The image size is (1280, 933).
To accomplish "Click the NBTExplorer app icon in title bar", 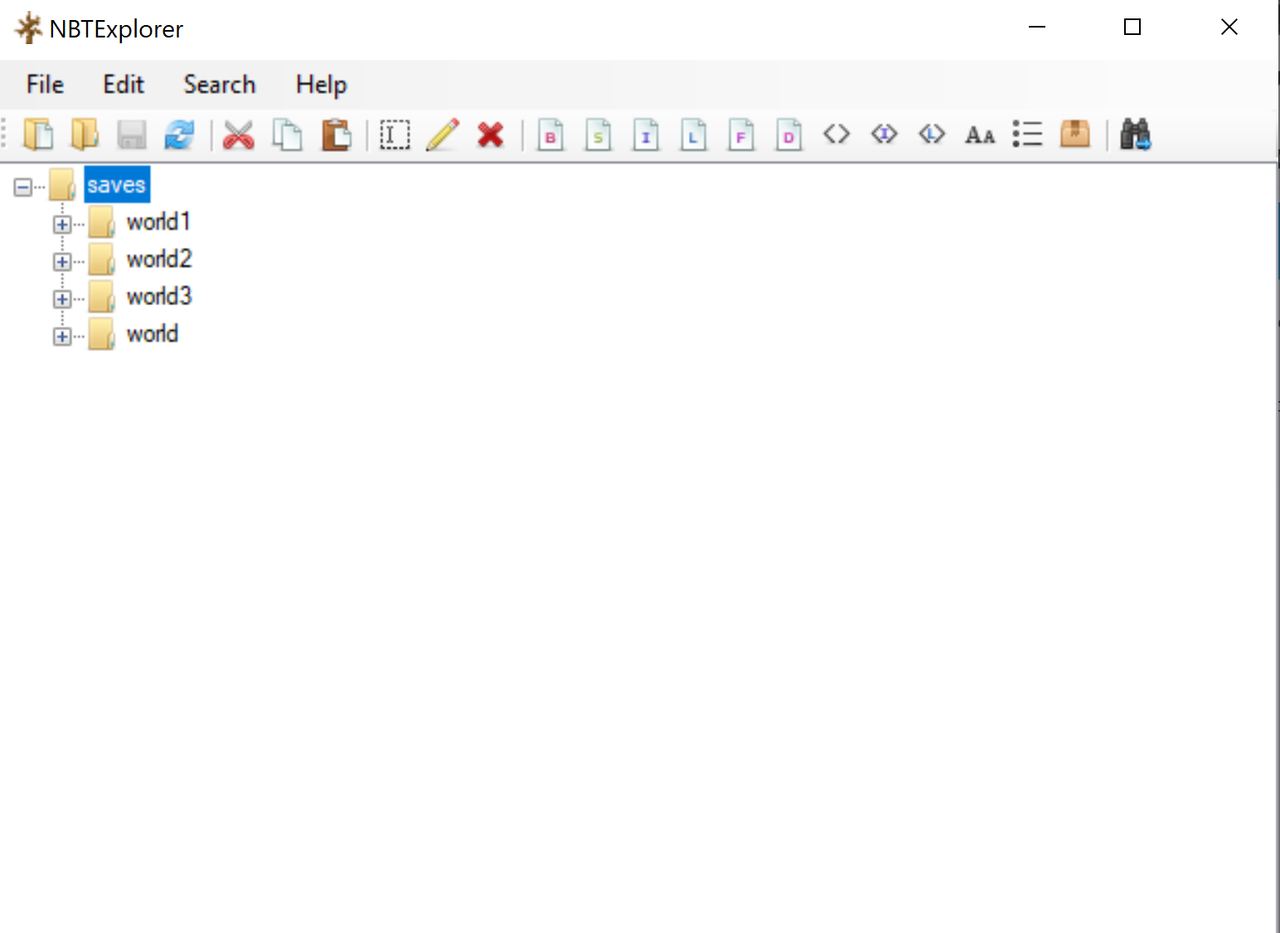I will pos(28,28).
